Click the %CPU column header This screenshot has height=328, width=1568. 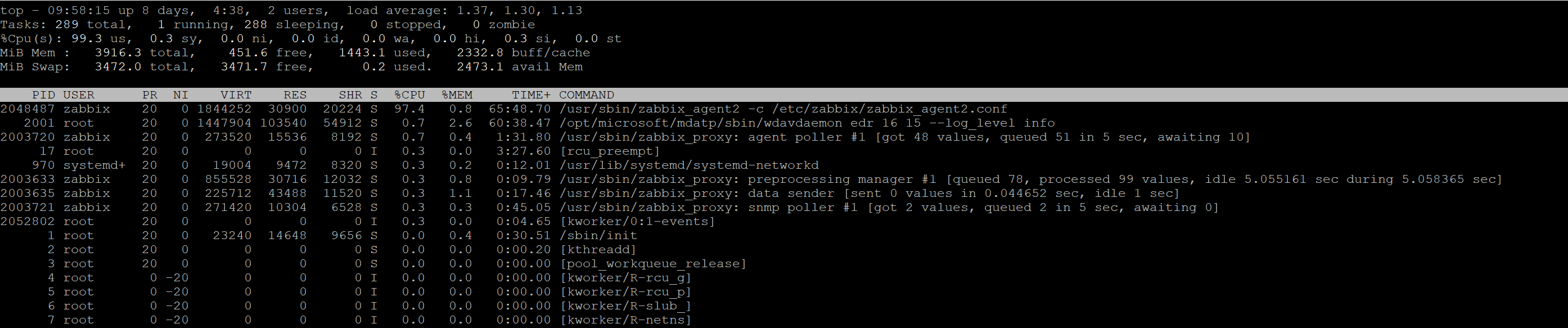pyautogui.click(x=409, y=95)
